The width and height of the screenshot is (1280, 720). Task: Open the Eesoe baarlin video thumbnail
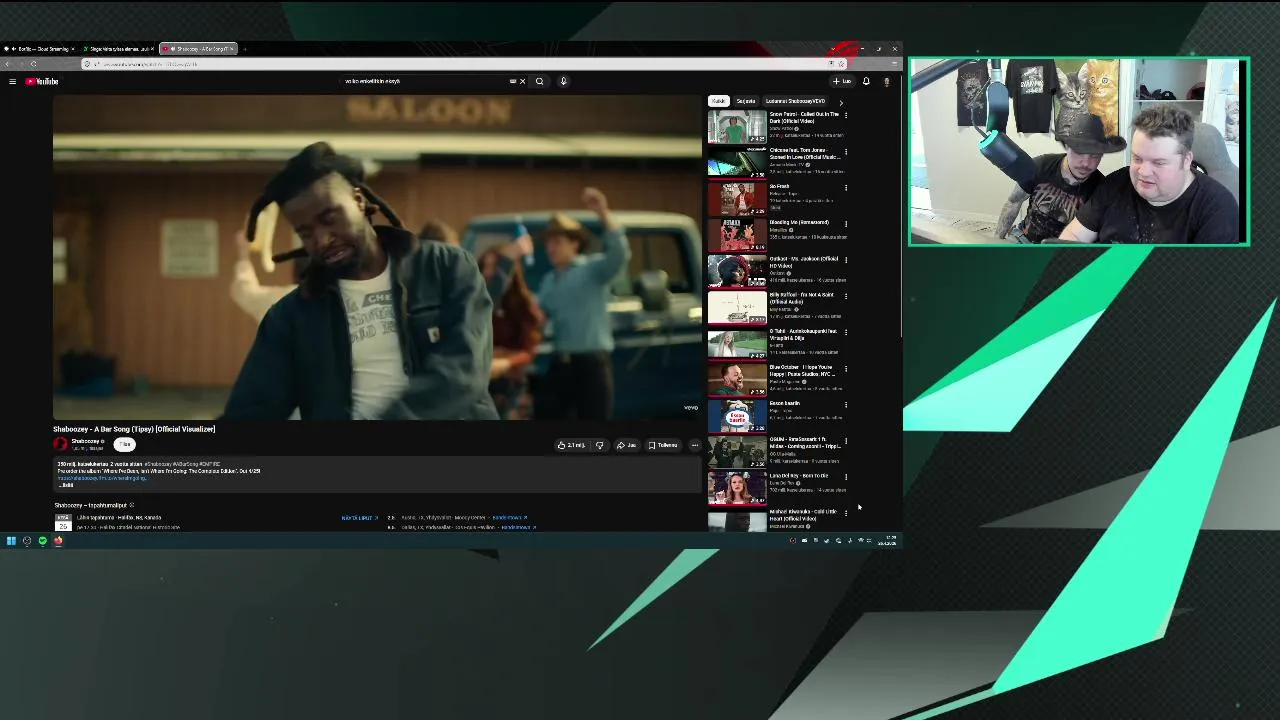point(737,416)
